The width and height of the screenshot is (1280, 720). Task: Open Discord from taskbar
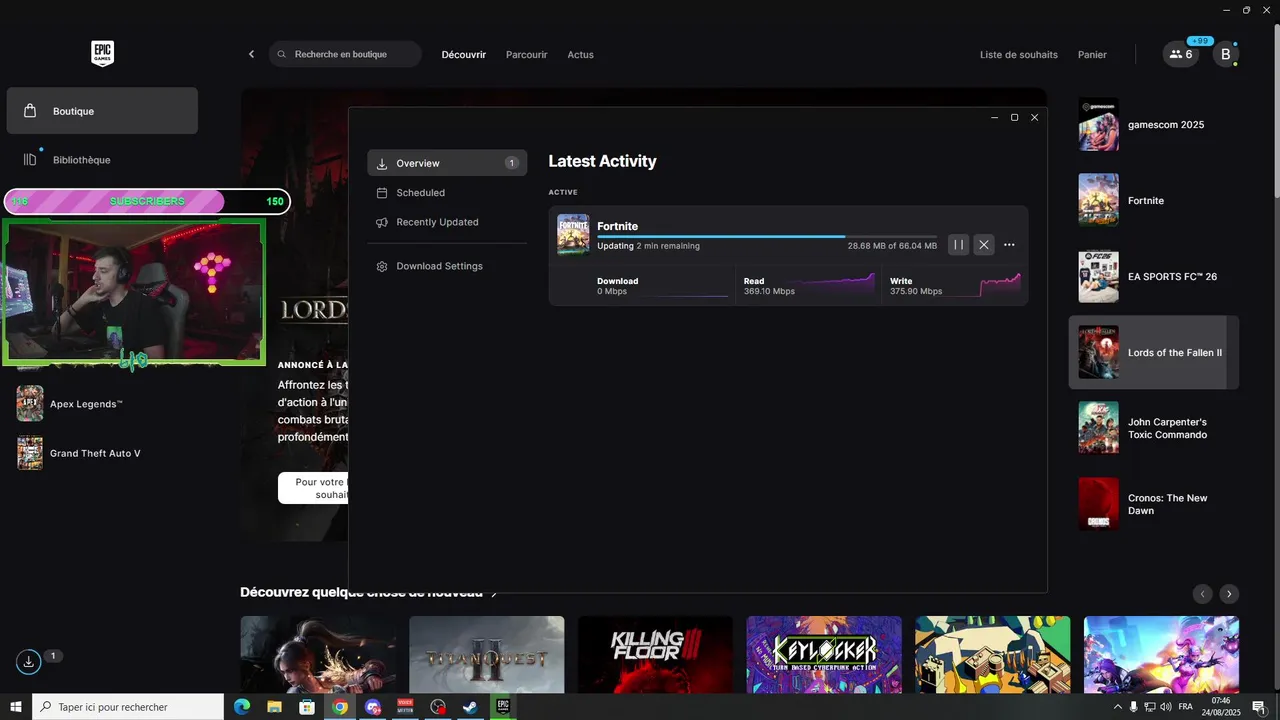(373, 707)
